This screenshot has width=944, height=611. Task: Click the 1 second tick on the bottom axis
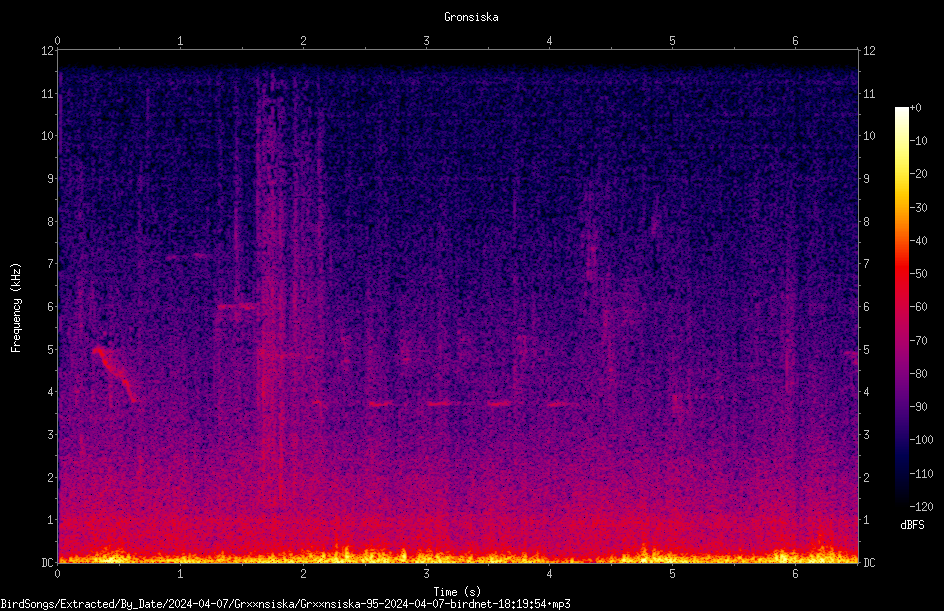180,574
